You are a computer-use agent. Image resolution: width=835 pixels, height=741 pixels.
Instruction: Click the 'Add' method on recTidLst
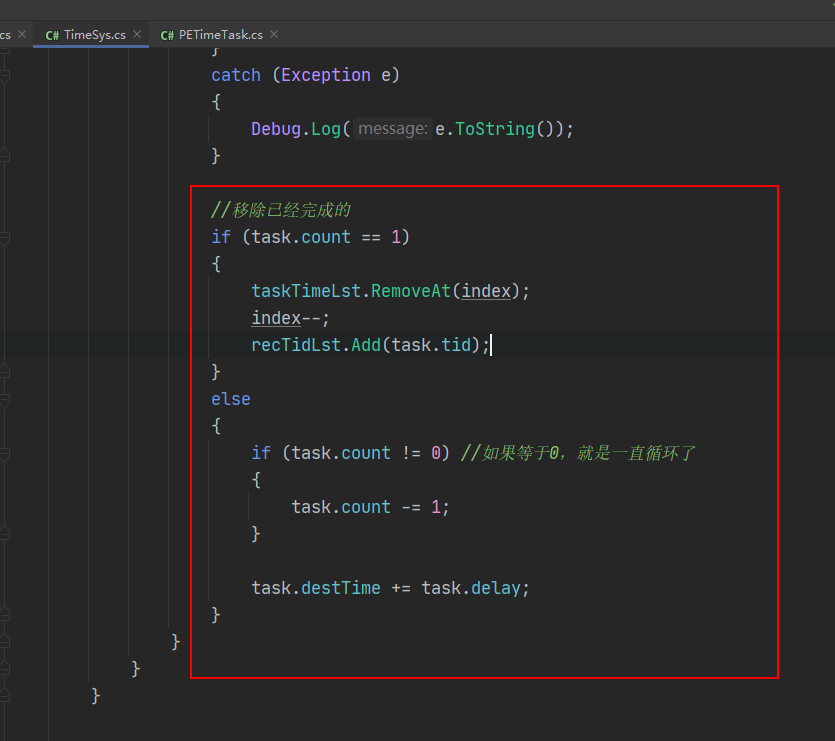[x=366, y=345]
